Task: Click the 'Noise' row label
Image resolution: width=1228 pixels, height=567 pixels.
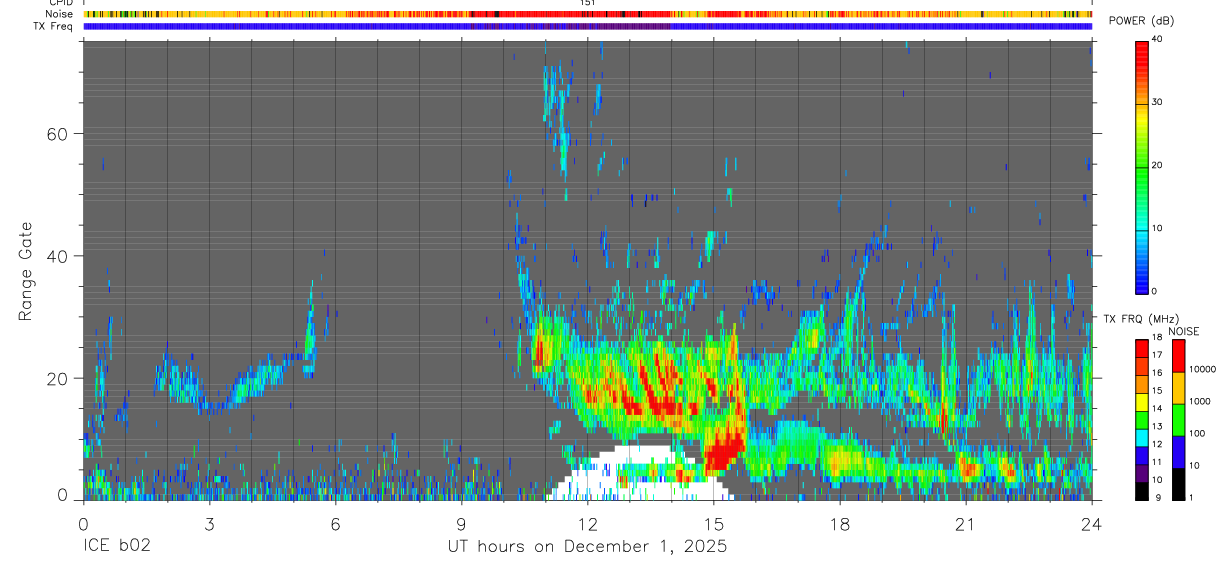Action: pyautogui.click(x=58, y=15)
